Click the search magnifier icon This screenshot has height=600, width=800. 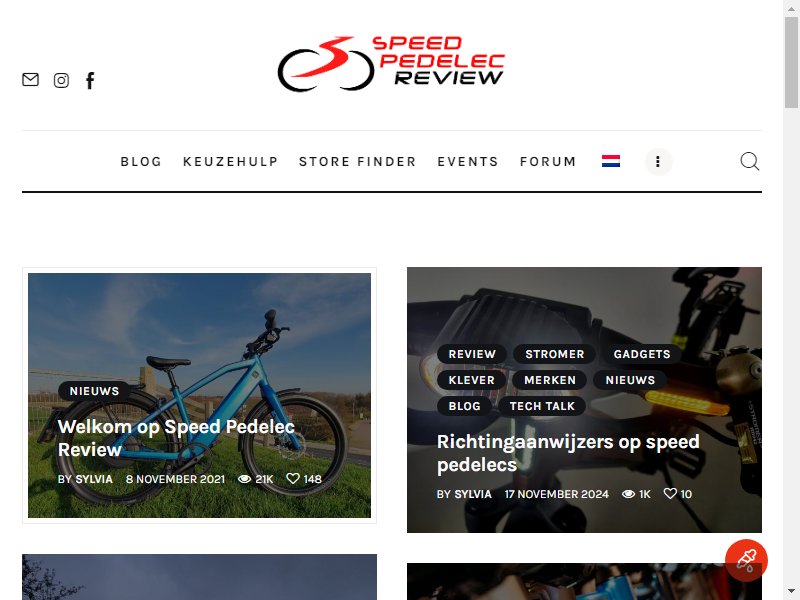click(749, 161)
